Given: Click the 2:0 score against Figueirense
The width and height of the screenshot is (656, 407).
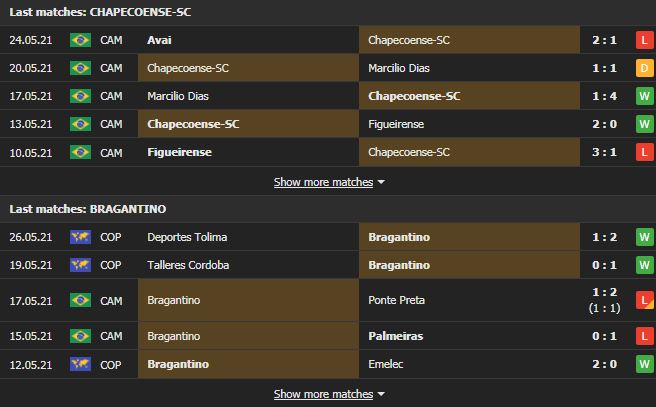Looking at the screenshot, I should 605,124.
